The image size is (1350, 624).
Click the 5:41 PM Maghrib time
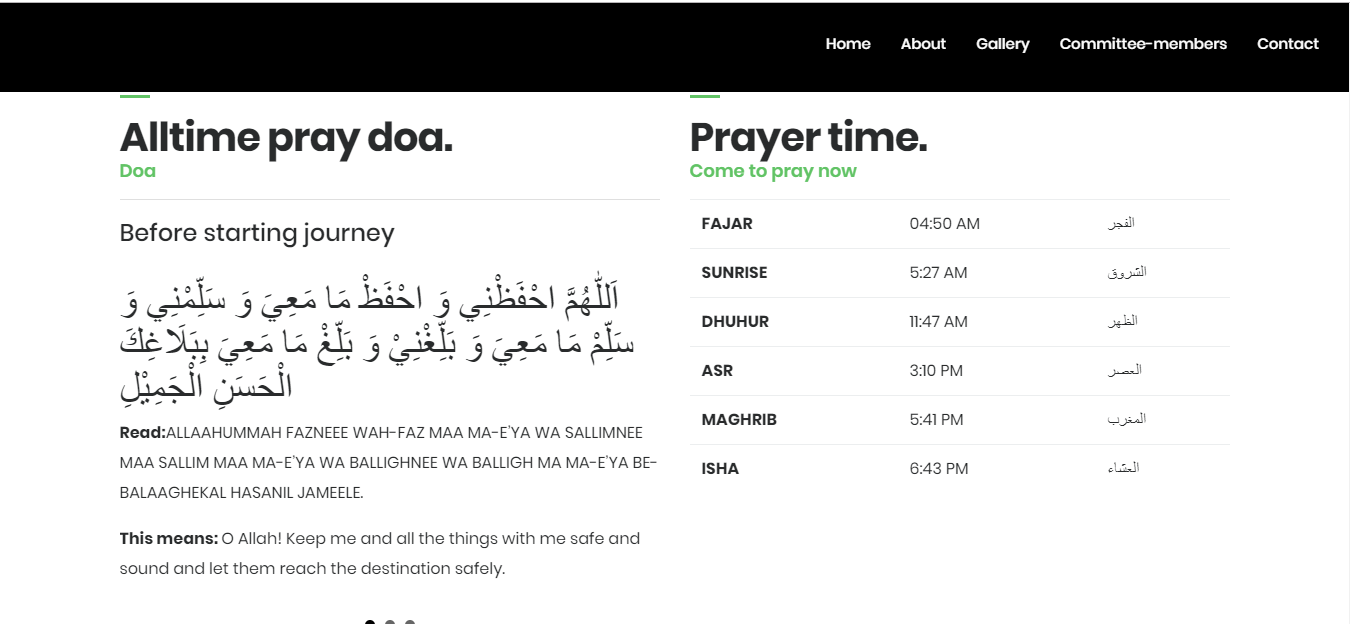[x=937, y=420]
